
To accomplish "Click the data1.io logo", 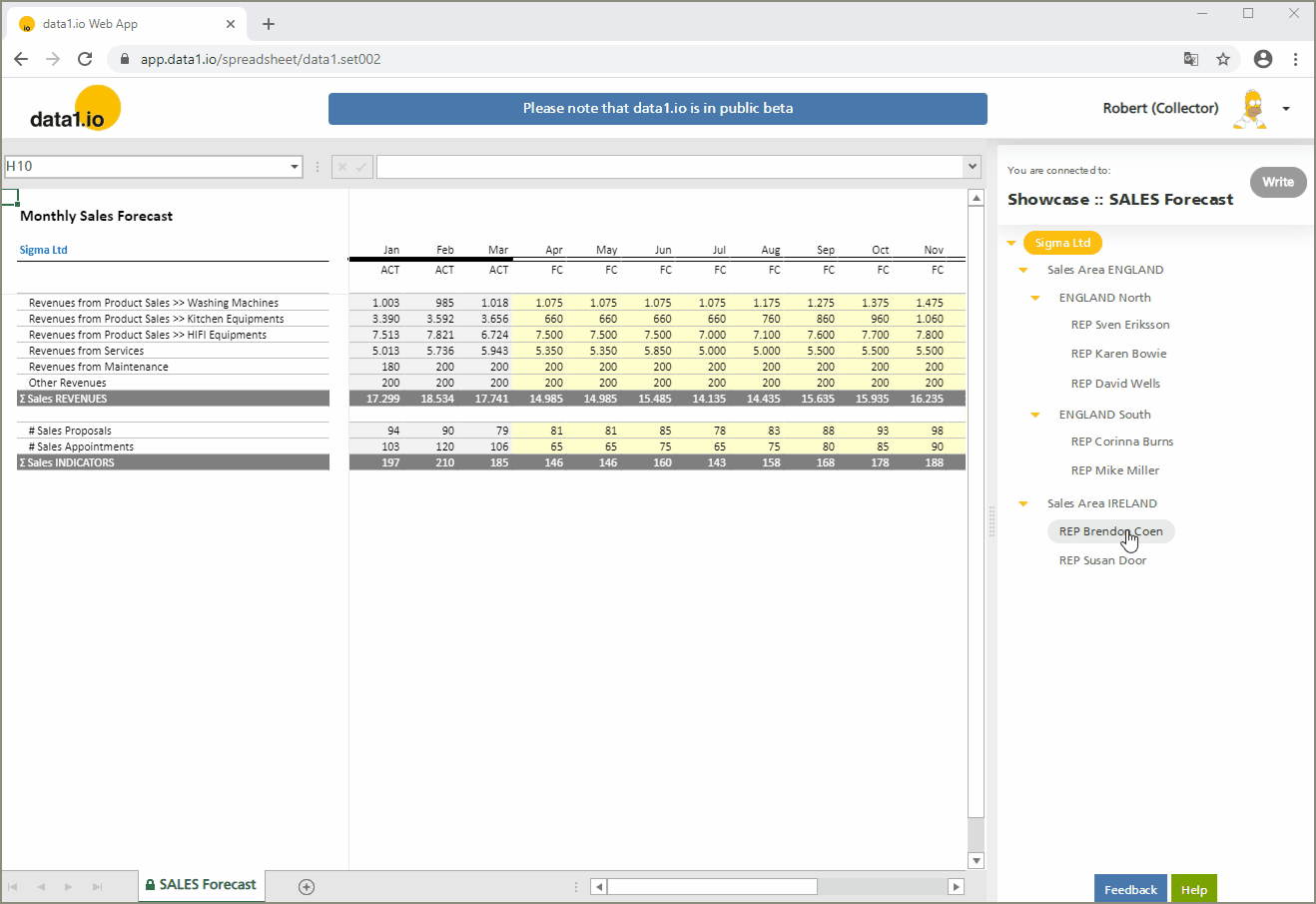I will click(x=75, y=109).
